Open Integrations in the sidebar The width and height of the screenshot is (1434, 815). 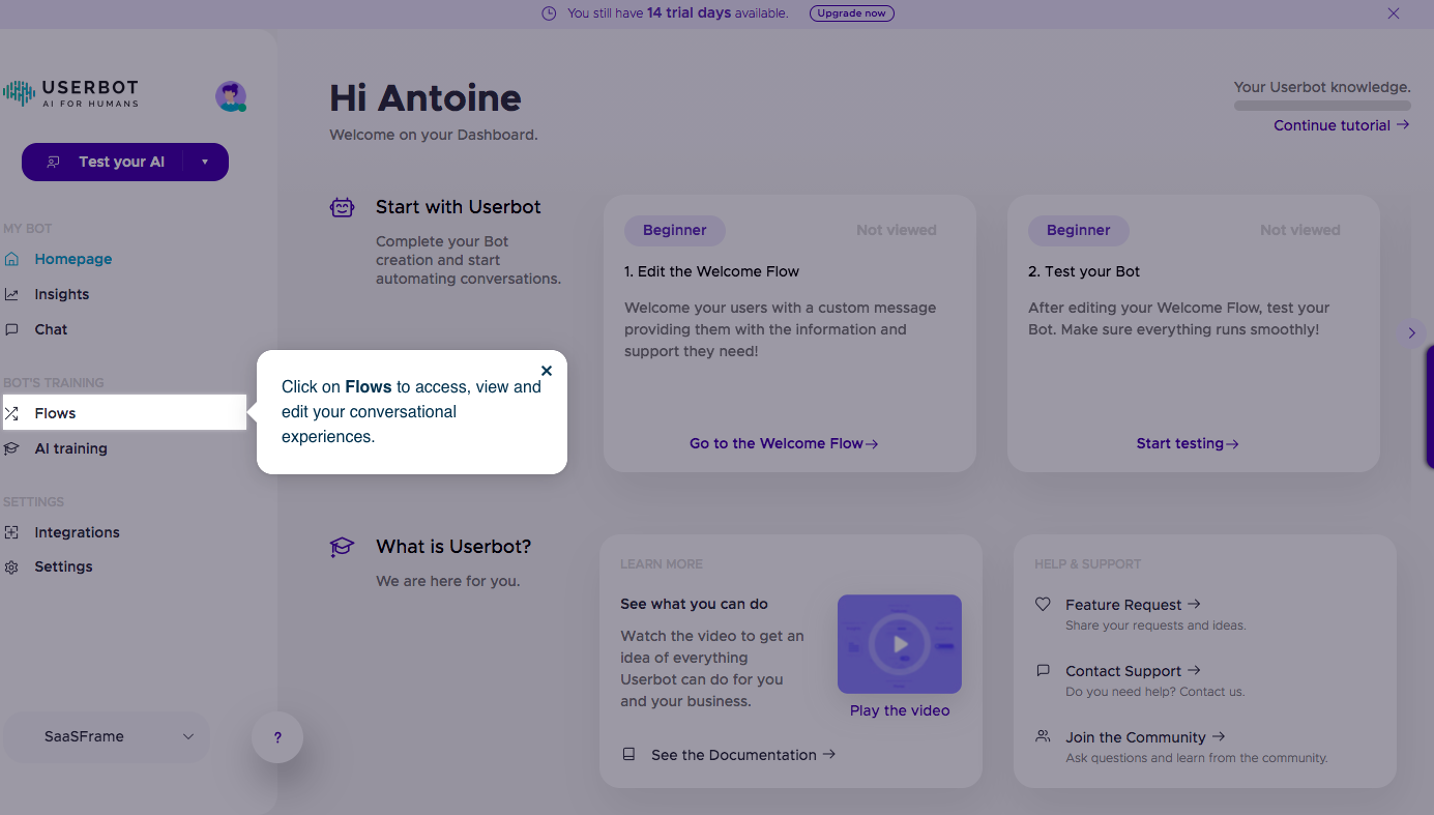(77, 532)
